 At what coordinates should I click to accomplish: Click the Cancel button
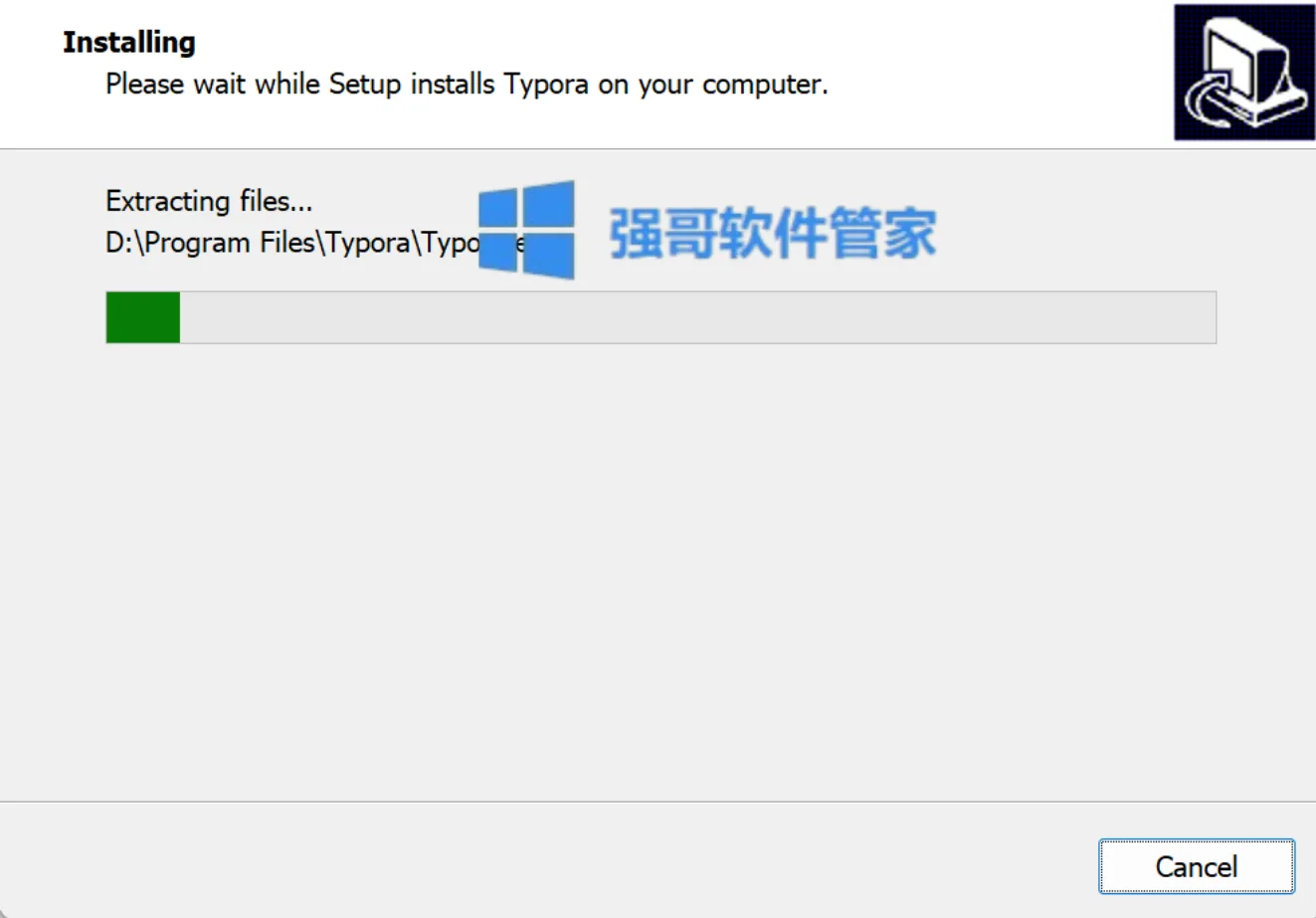tap(1197, 866)
